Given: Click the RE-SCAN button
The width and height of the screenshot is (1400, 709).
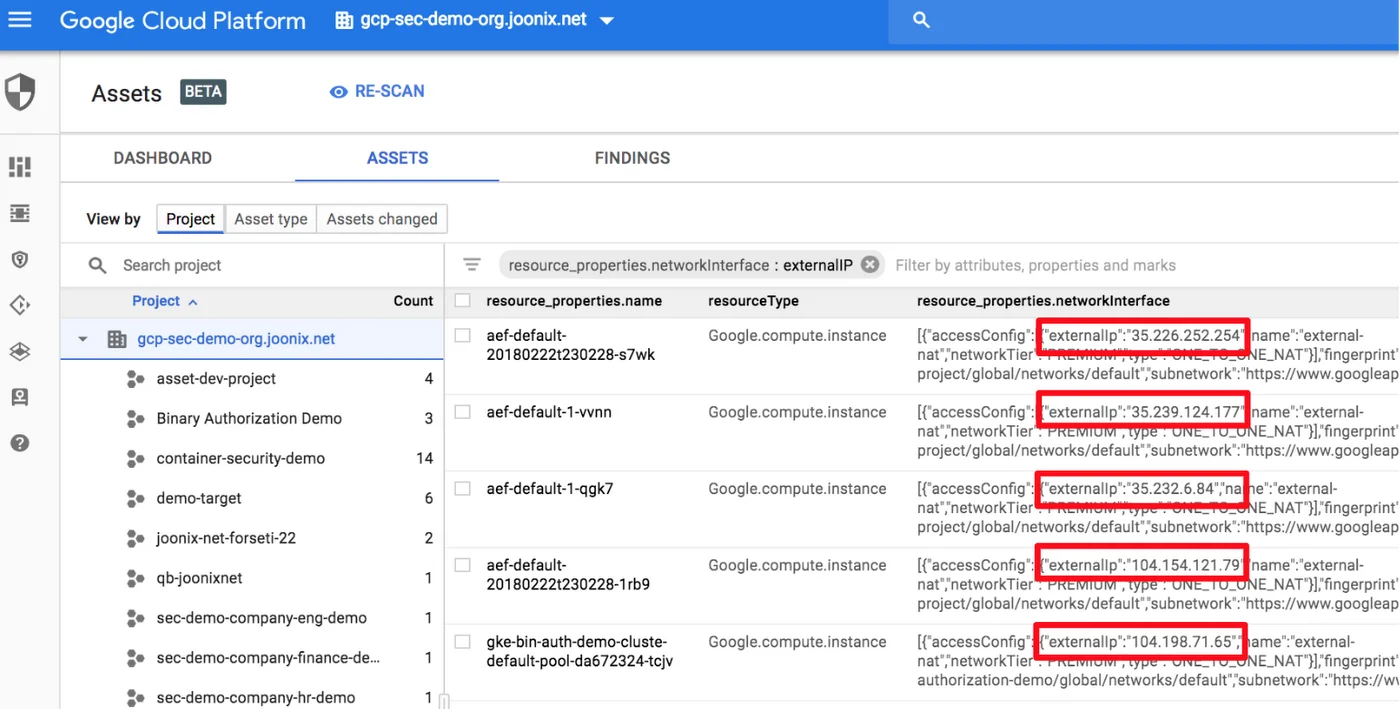Looking at the screenshot, I should (377, 90).
